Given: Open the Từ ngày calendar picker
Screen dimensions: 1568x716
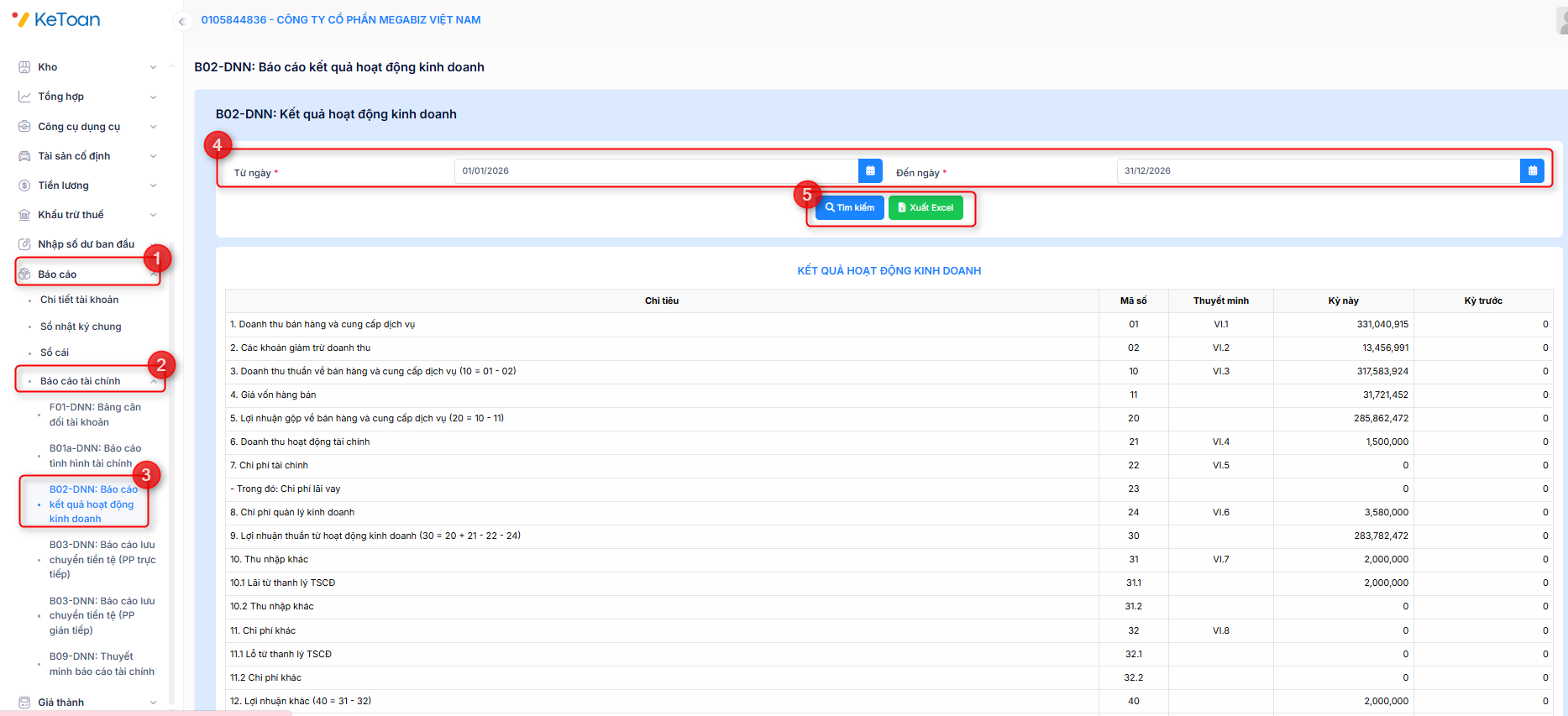Looking at the screenshot, I should [870, 170].
